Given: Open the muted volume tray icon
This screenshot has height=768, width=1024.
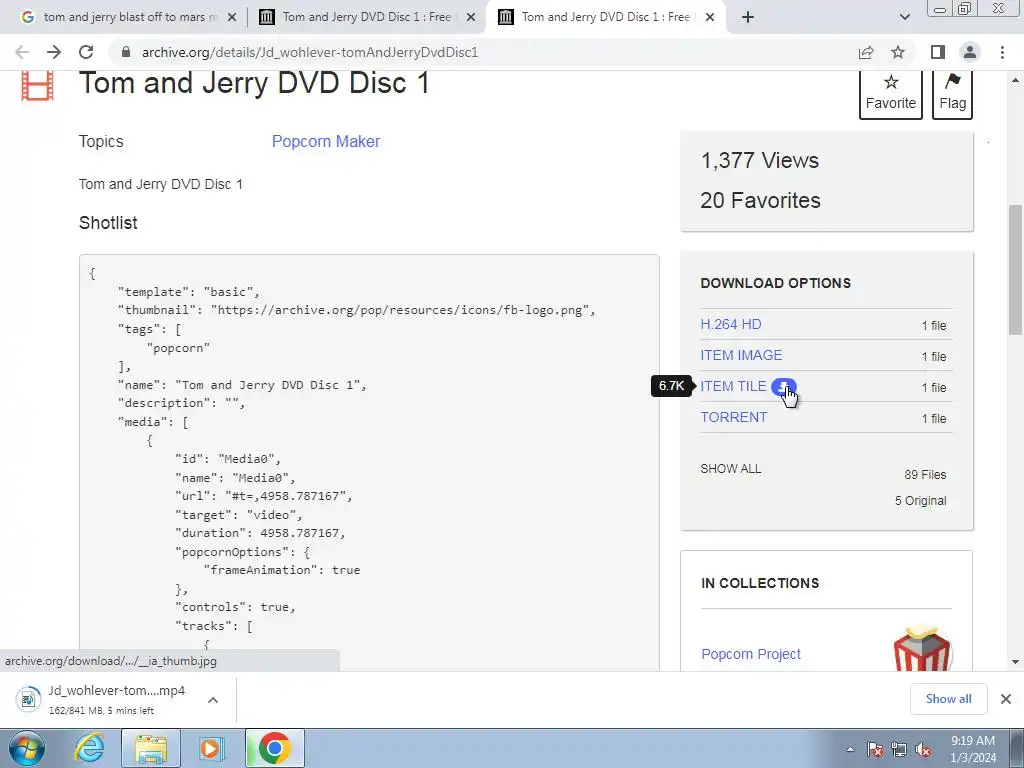Looking at the screenshot, I should tap(923, 750).
